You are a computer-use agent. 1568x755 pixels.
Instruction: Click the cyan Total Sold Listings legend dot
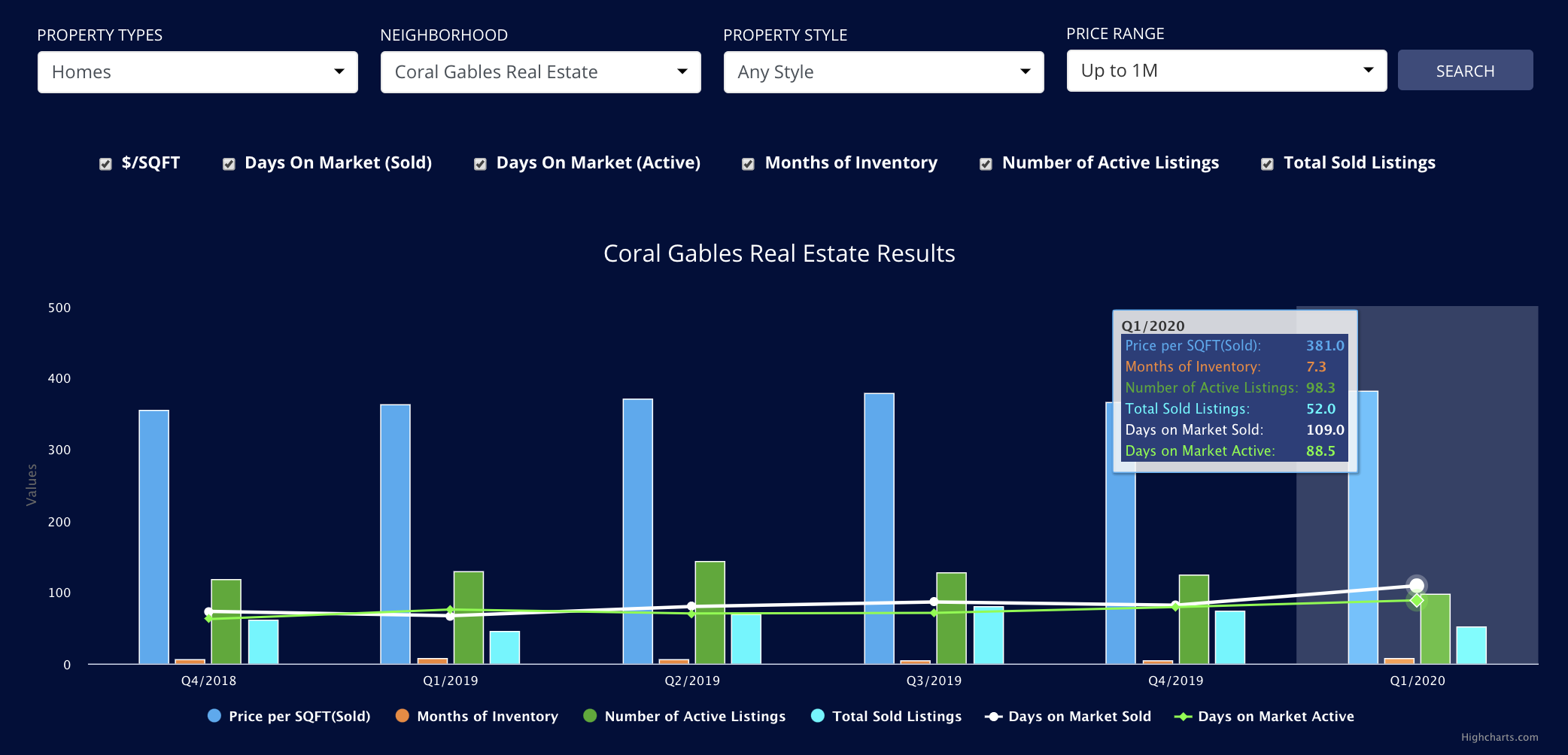(818, 716)
